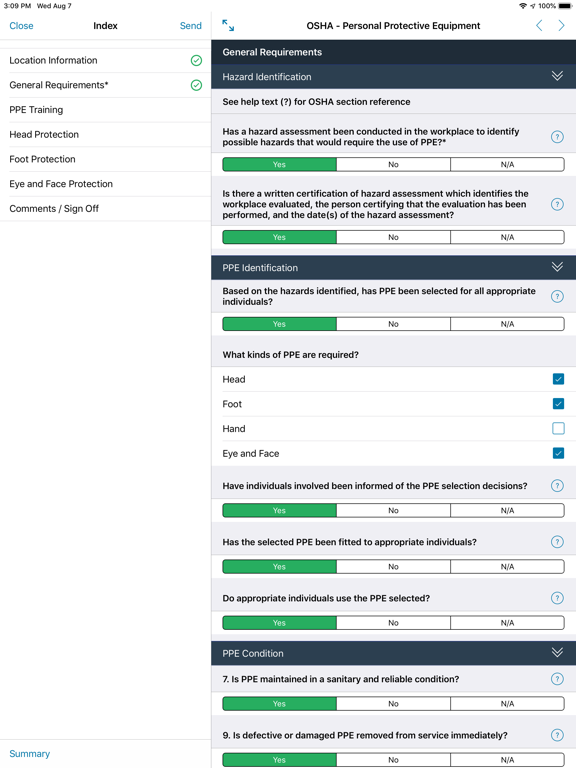576x768 pixels.
Task: Tap the Send button
Action: [191, 26]
